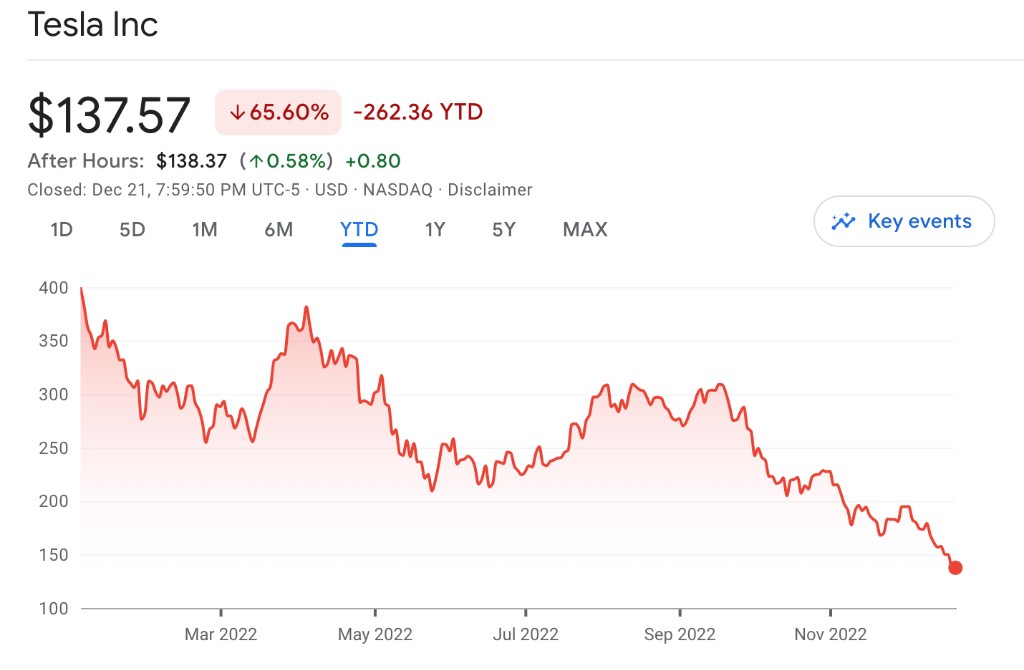Viewport: 1024px width, 670px height.
Task: View the 5Y price history
Action: [504, 229]
